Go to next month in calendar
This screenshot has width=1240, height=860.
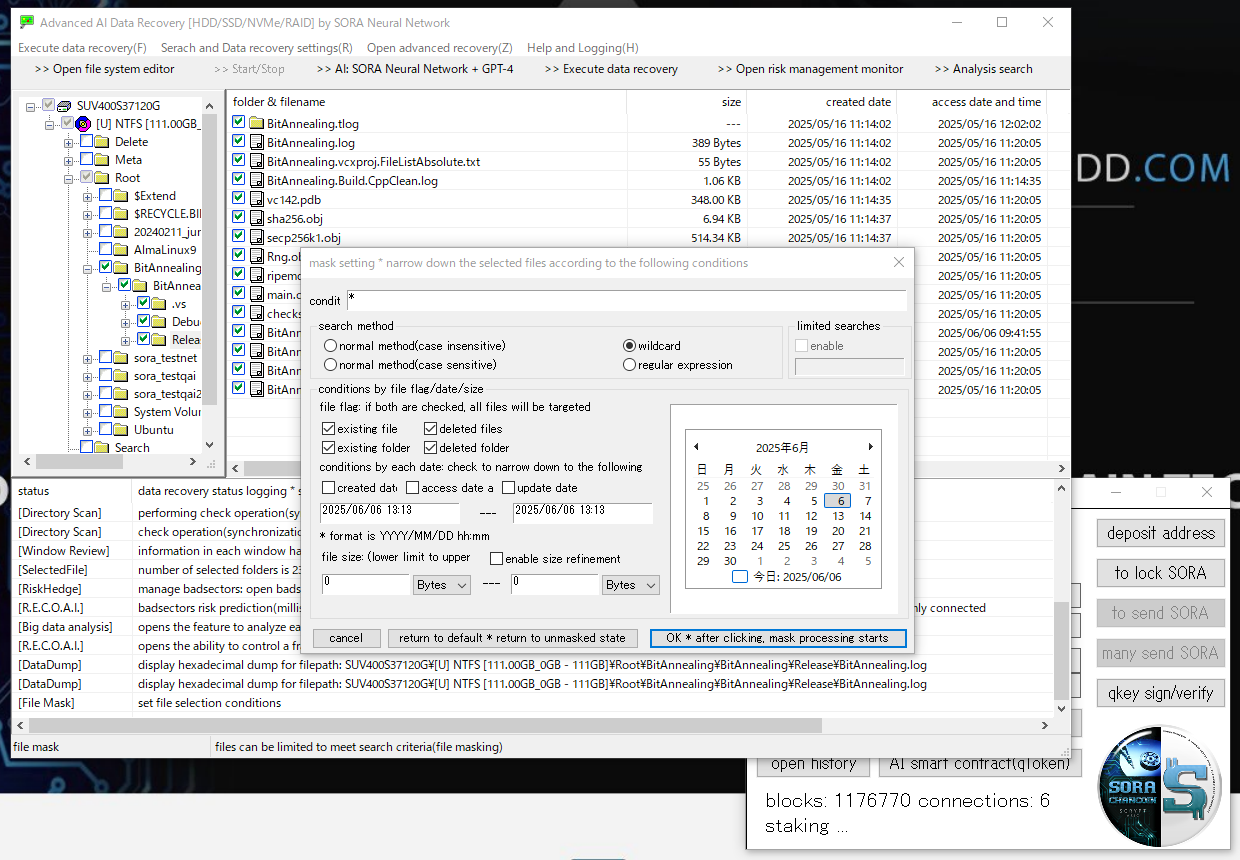coord(870,447)
